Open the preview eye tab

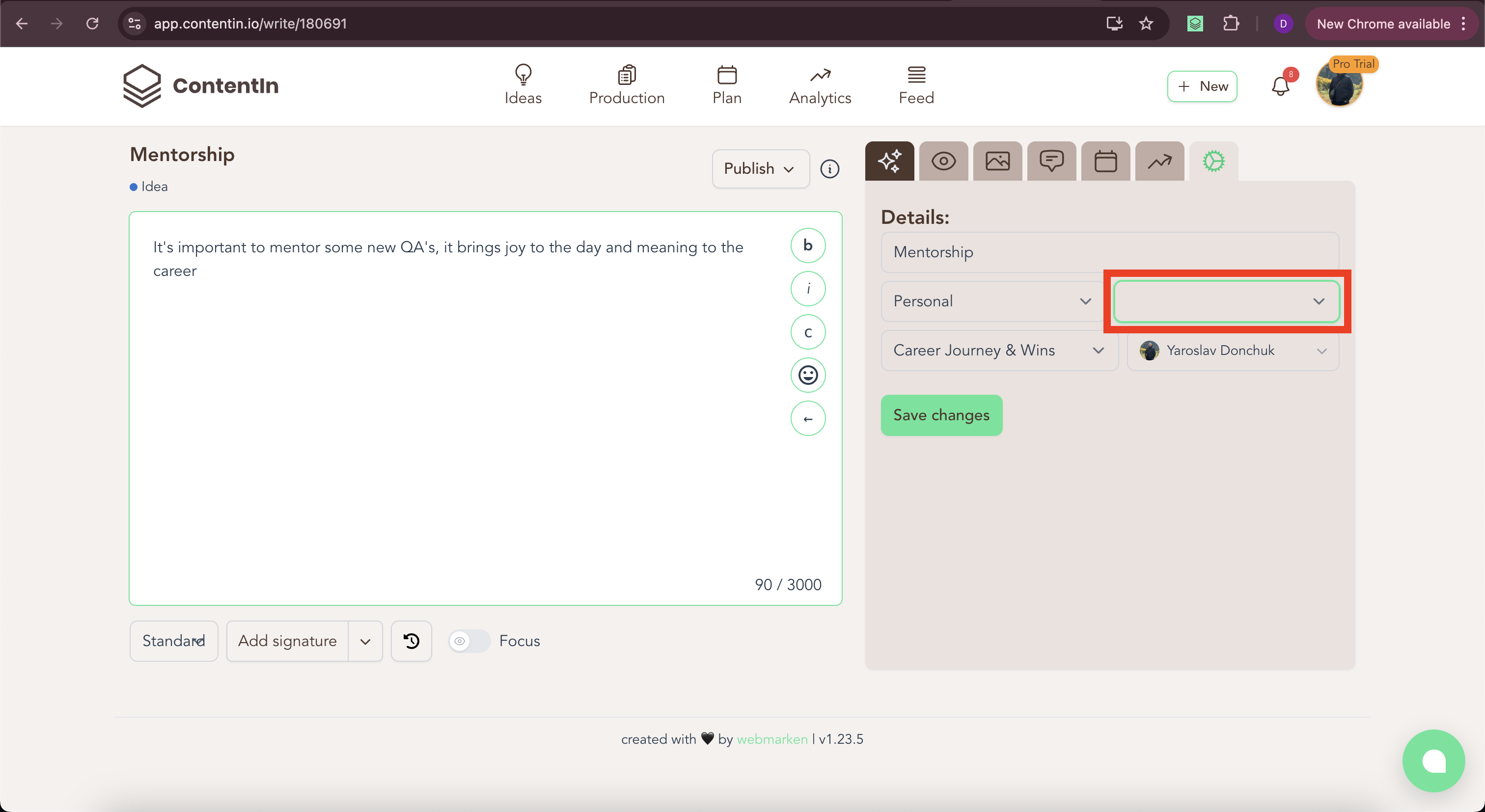tap(944, 161)
